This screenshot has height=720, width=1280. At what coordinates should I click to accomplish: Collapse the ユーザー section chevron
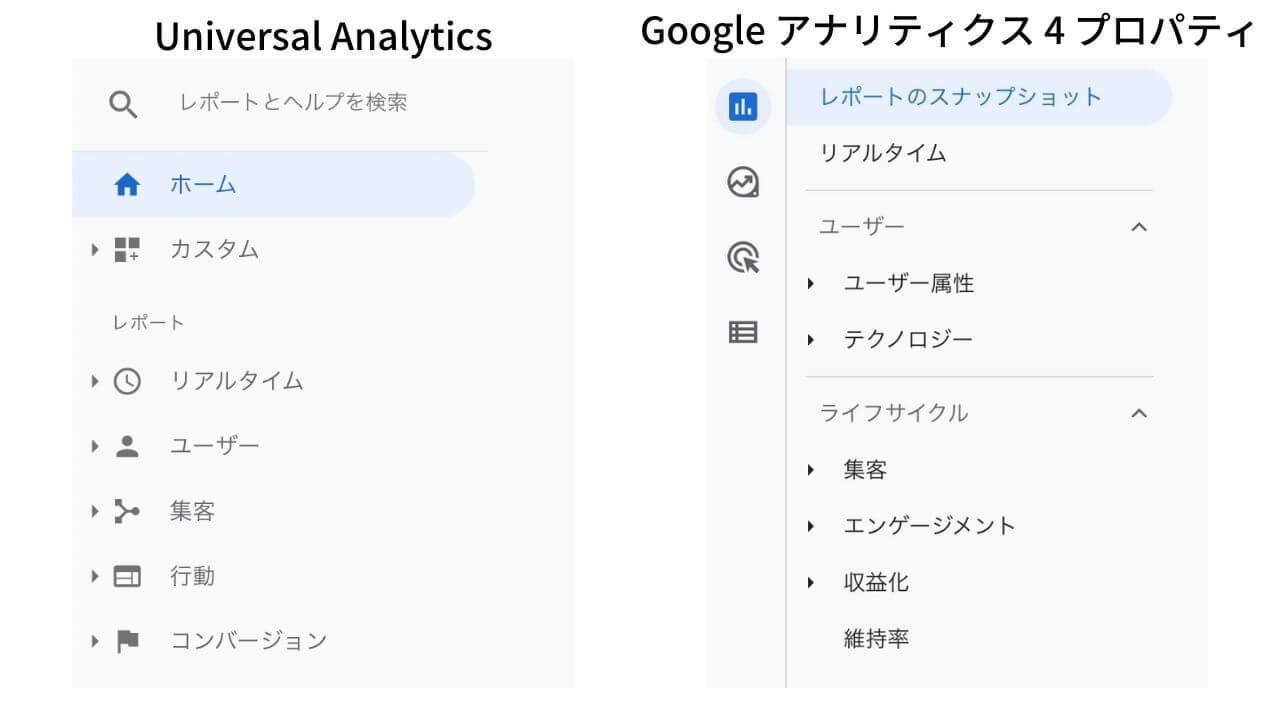tap(1138, 227)
